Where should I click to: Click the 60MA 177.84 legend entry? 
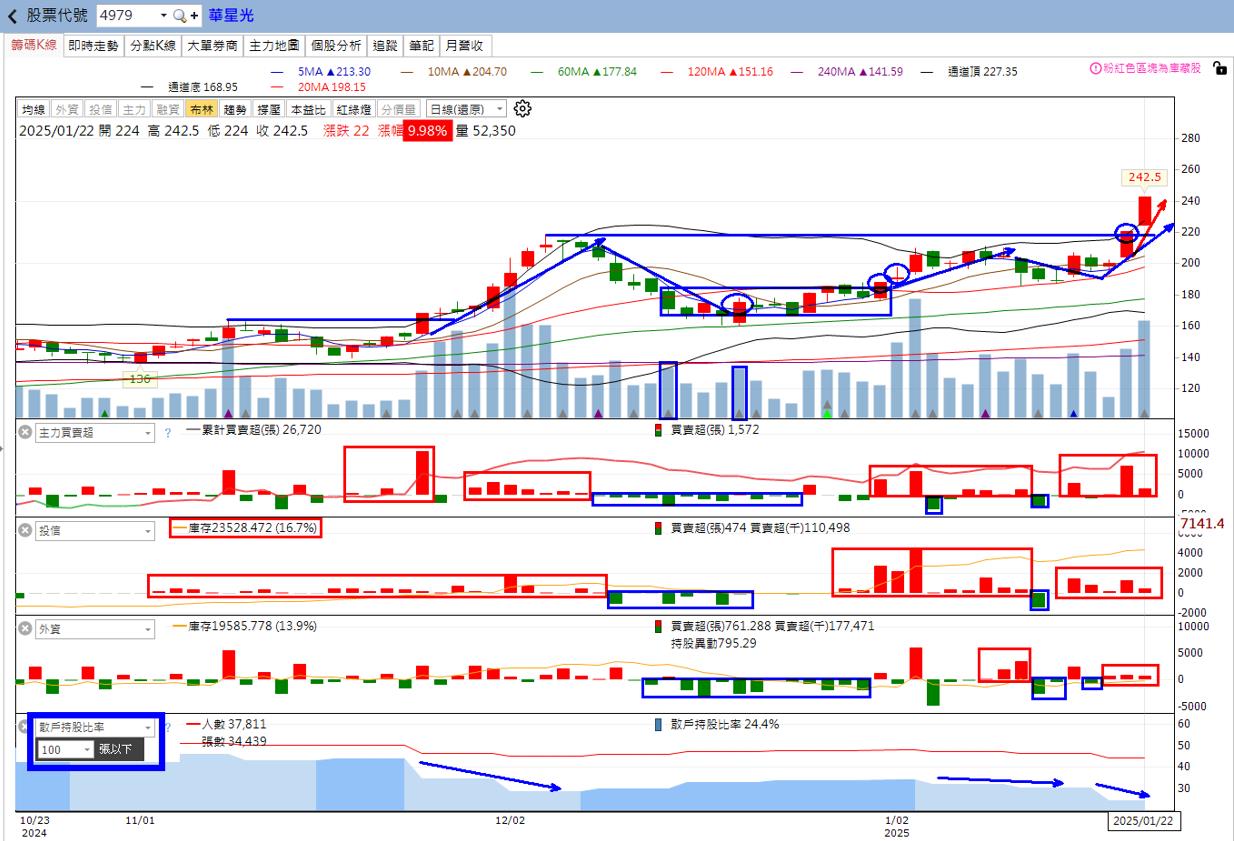(584, 72)
